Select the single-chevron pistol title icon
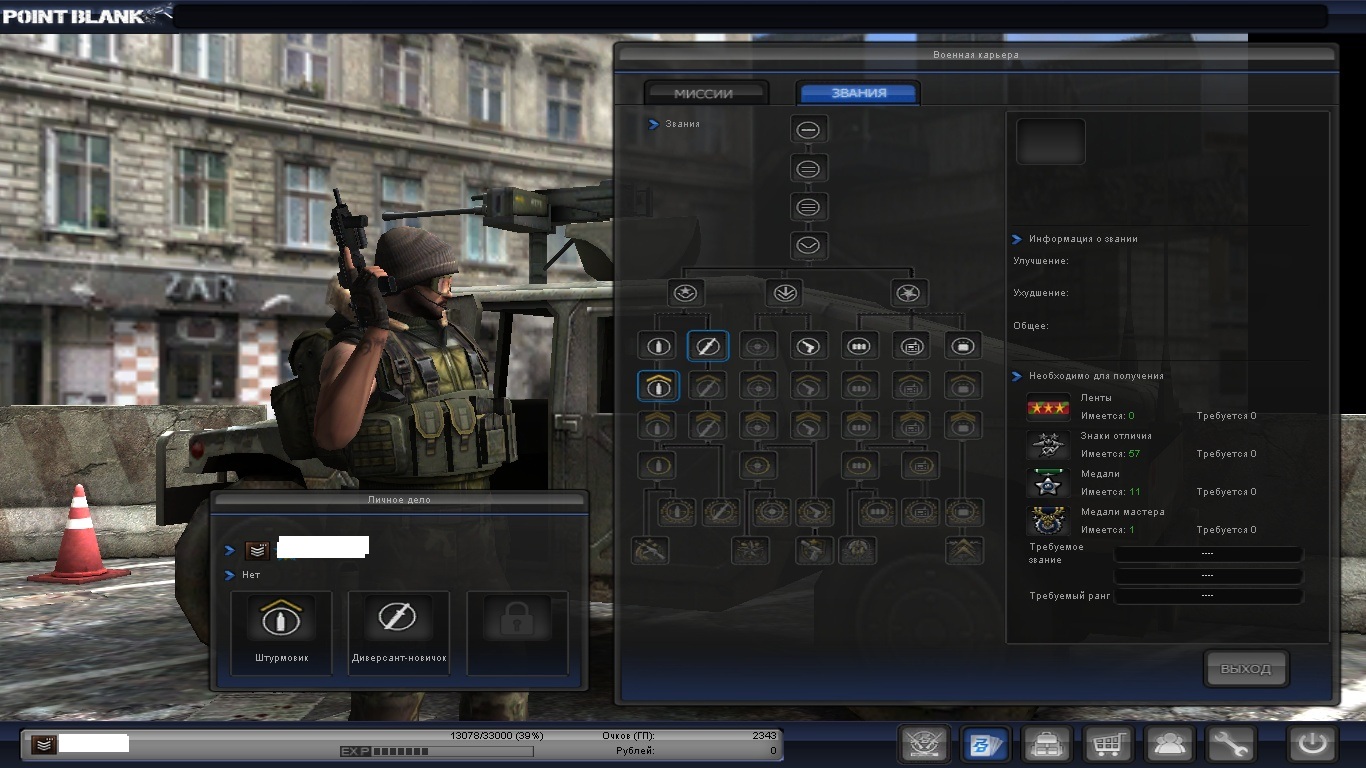The width and height of the screenshot is (1366, 768). point(809,386)
